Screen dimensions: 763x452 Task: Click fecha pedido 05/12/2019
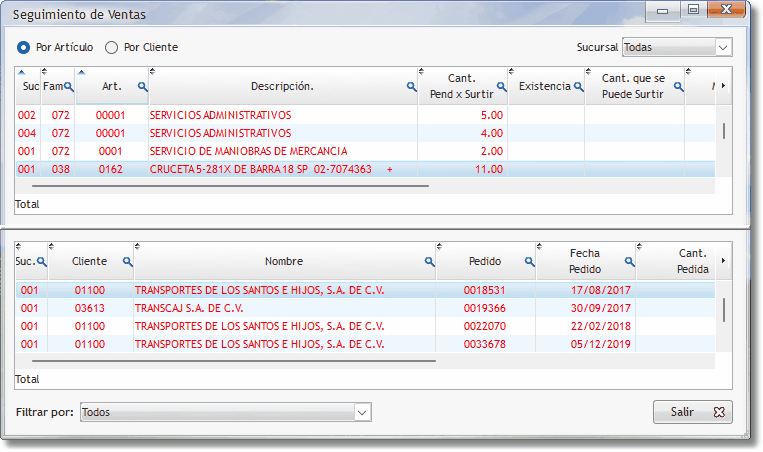pos(600,344)
